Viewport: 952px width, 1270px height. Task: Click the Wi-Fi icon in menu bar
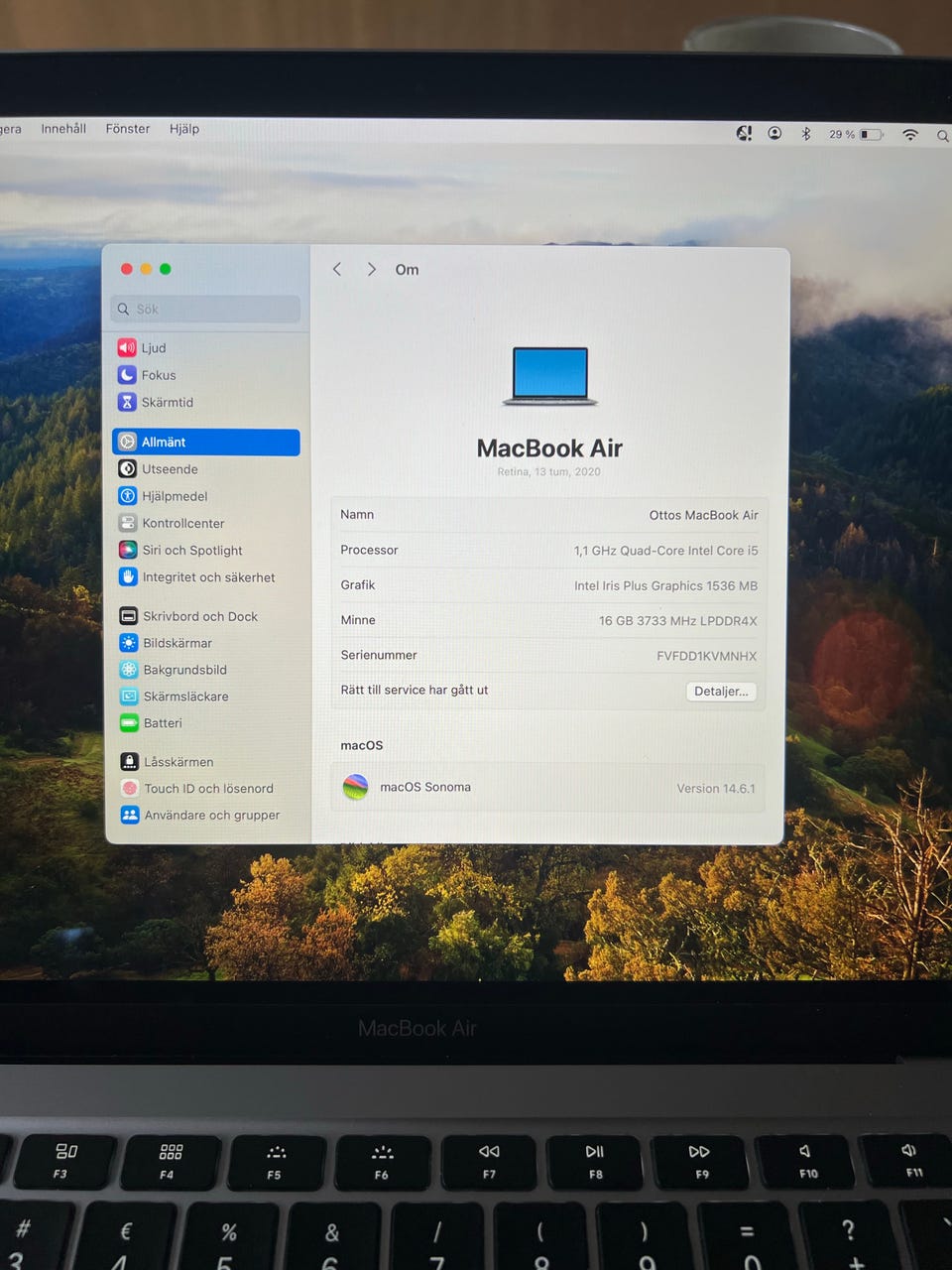[x=910, y=135]
